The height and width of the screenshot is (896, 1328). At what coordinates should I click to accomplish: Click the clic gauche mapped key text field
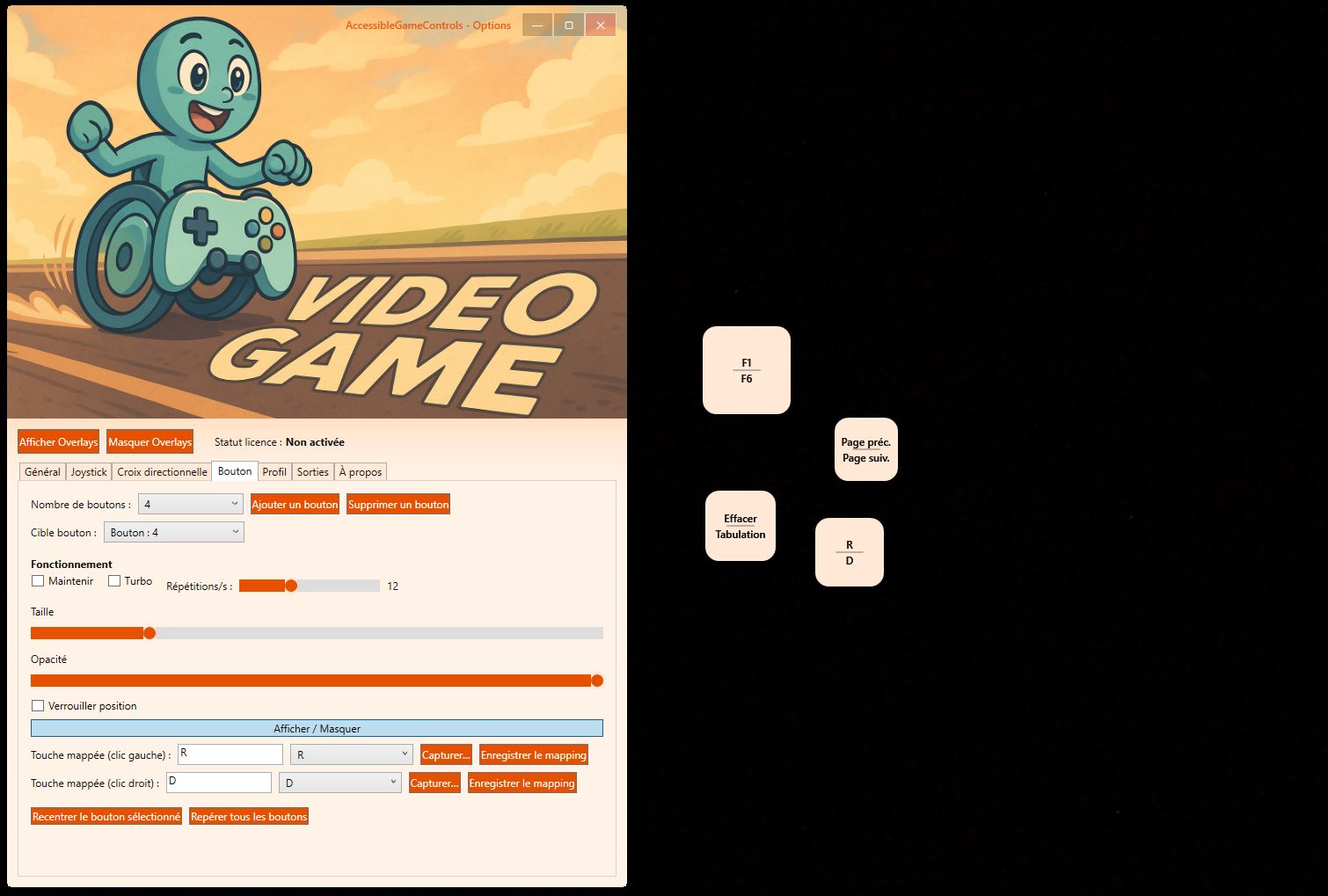230,754
